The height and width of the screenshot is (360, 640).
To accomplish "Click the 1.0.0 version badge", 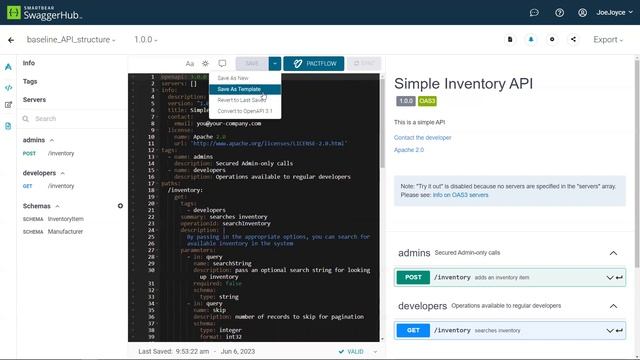I will [x=405, y=101].
